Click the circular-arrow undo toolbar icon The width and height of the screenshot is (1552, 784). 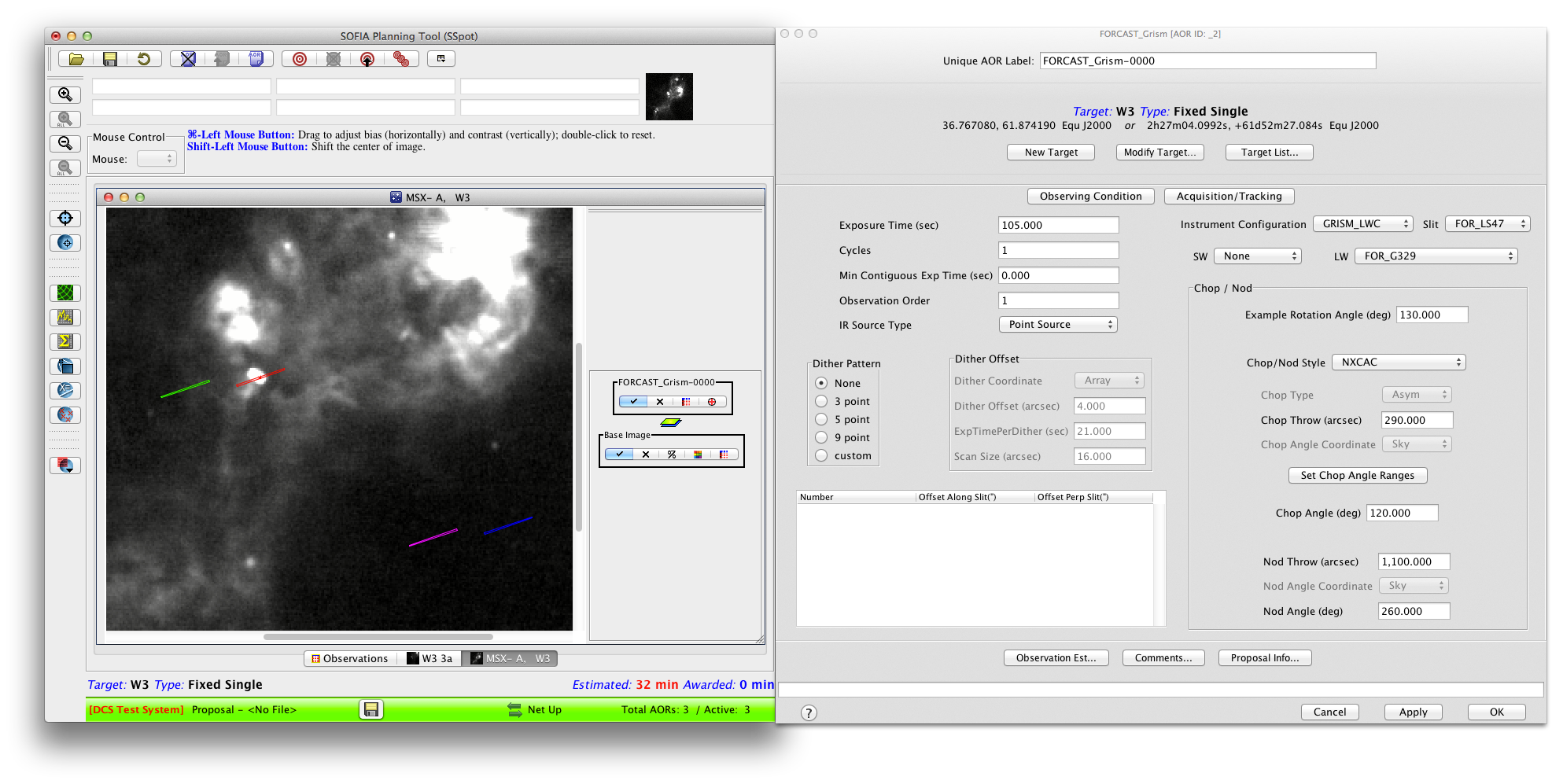click(144, 59)
